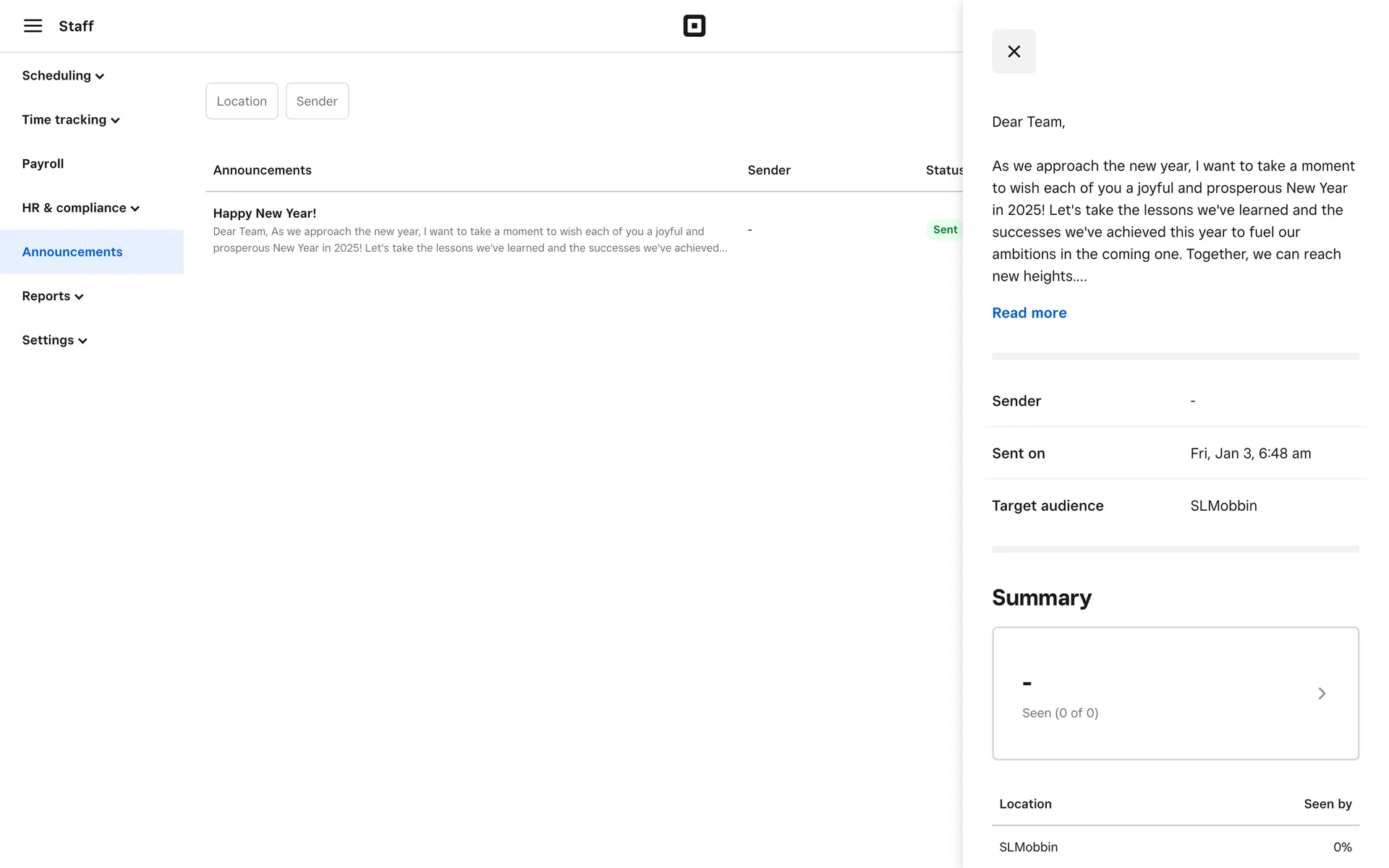Open the hamburger navigation menu
This screenshot has width=1389, height=868.
coord(33,26)
